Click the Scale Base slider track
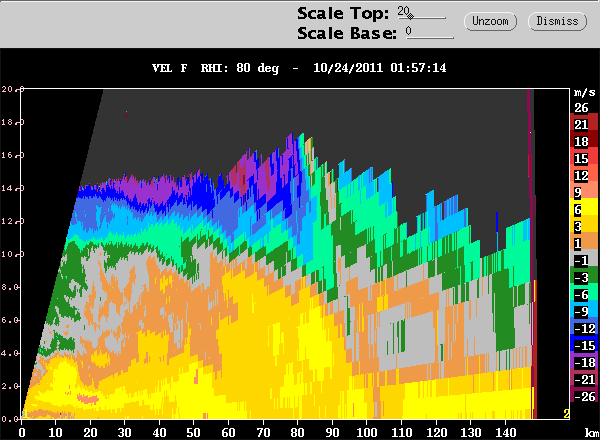 [x=430, y=37]
